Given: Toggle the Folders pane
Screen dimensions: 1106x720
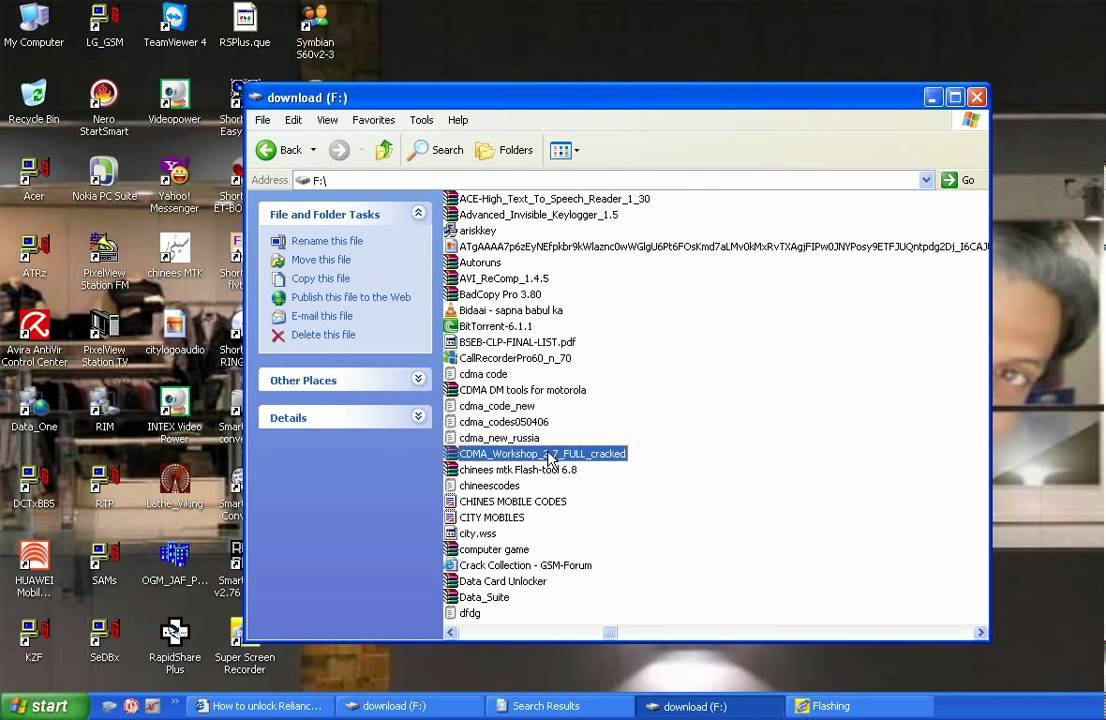Looking at the screenshot, I should click(x=504, y=150).
